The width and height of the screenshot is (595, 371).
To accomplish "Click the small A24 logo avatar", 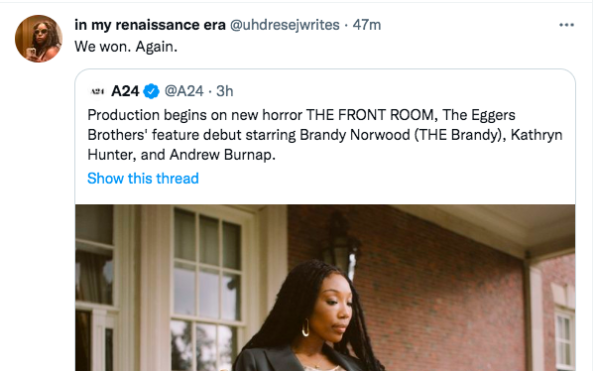I will (x=97, y=91).
